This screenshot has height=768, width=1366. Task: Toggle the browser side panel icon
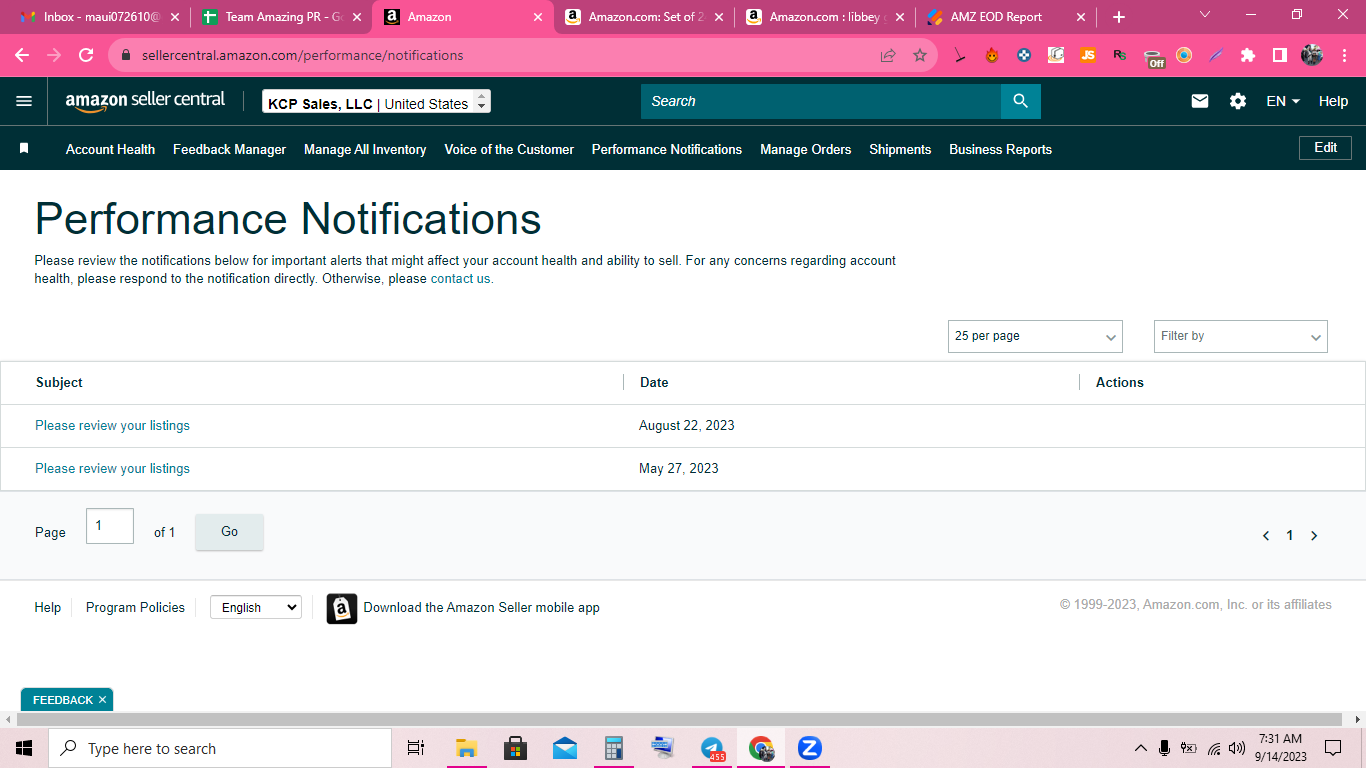(1280, 55)
